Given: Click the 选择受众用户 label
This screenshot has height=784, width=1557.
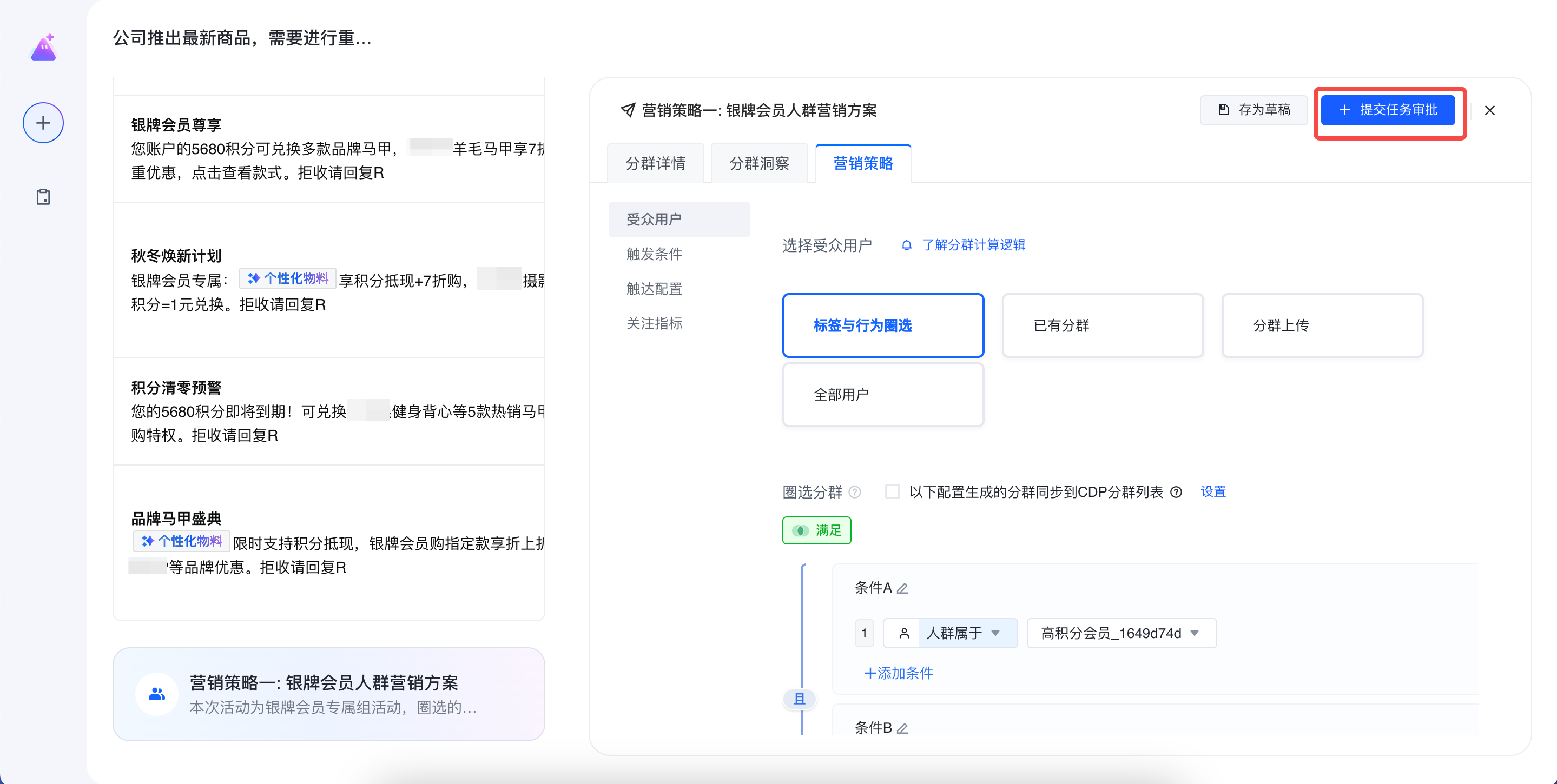Looking at the screenshot, I should (x=827, y=245).
